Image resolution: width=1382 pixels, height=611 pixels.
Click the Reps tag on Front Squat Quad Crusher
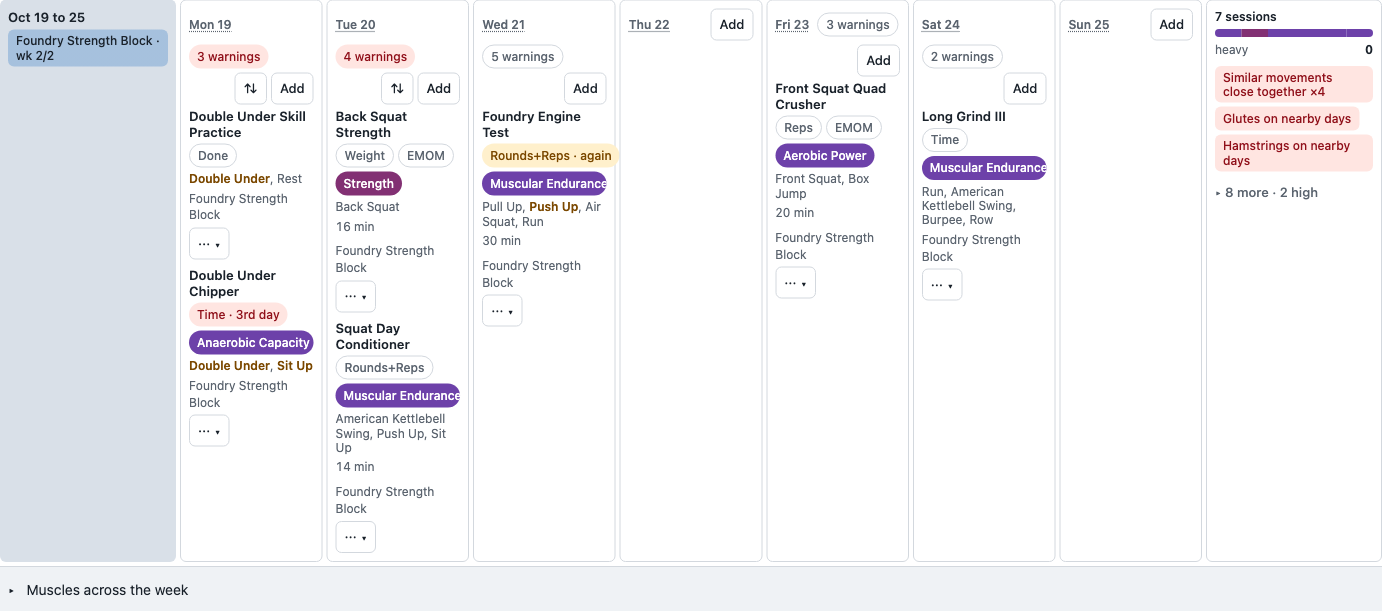tap(798, 128)
